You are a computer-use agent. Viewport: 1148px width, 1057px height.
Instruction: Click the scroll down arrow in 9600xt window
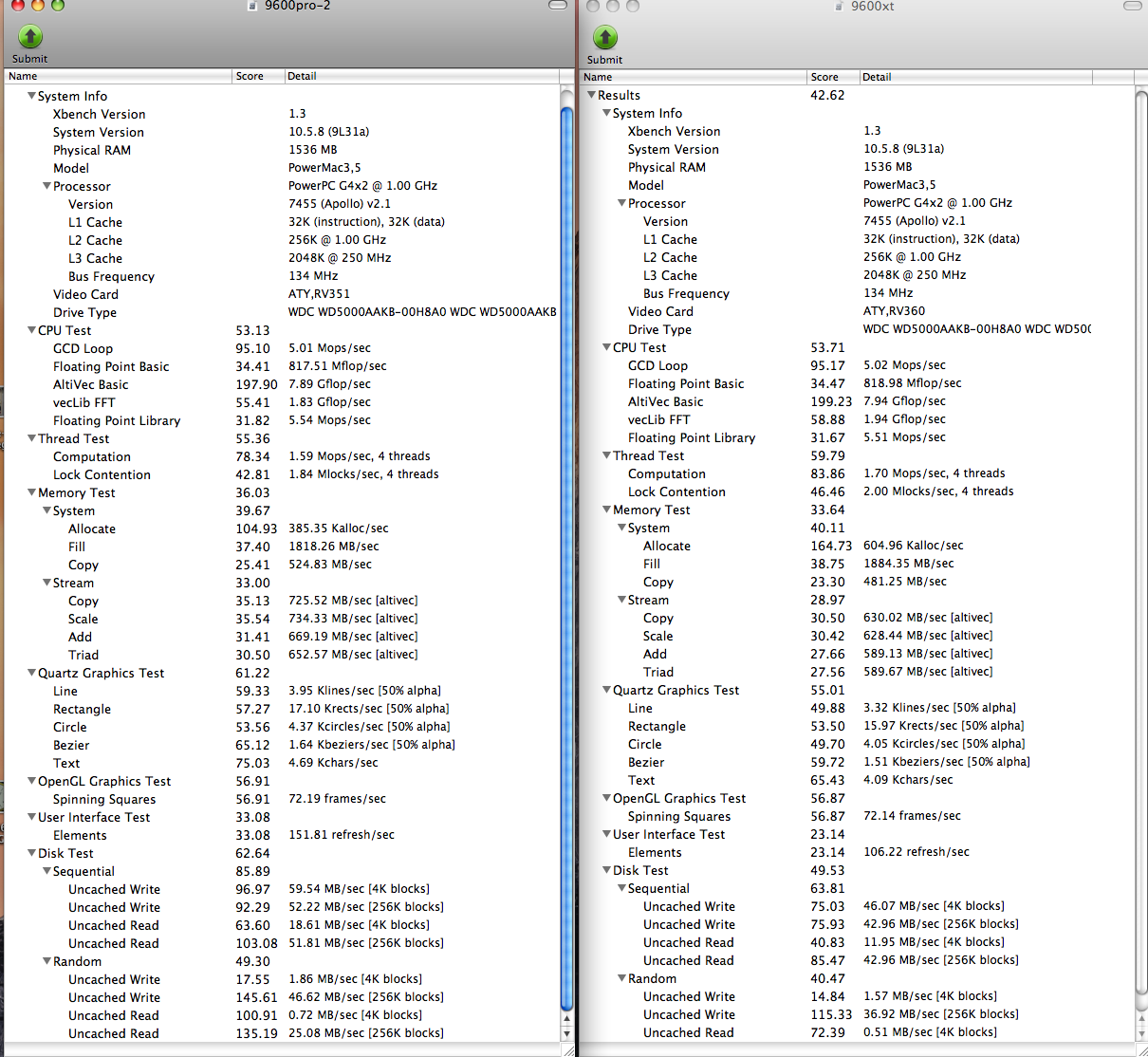coord(1141,1034)
